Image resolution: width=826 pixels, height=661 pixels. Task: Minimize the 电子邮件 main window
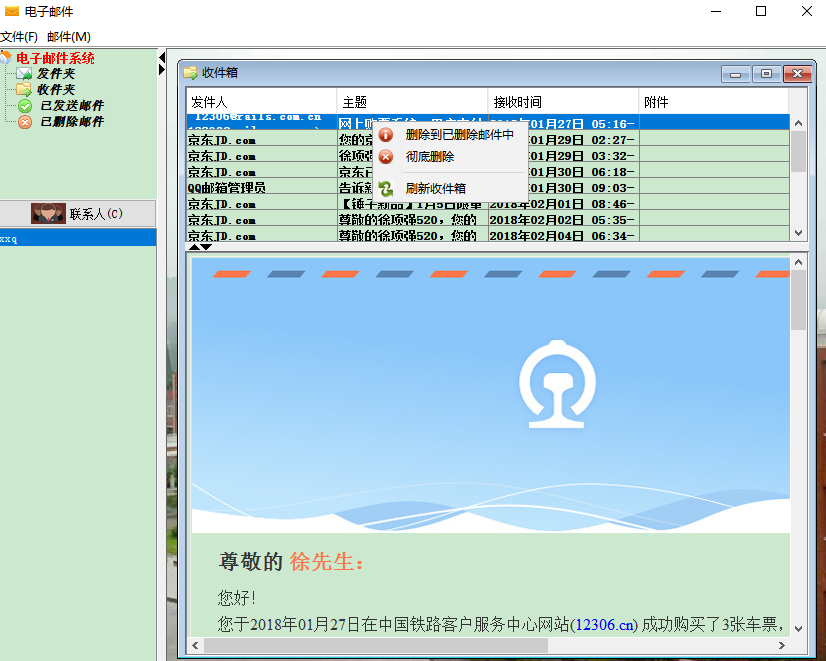pyautogui.click(x=716, y=11)
